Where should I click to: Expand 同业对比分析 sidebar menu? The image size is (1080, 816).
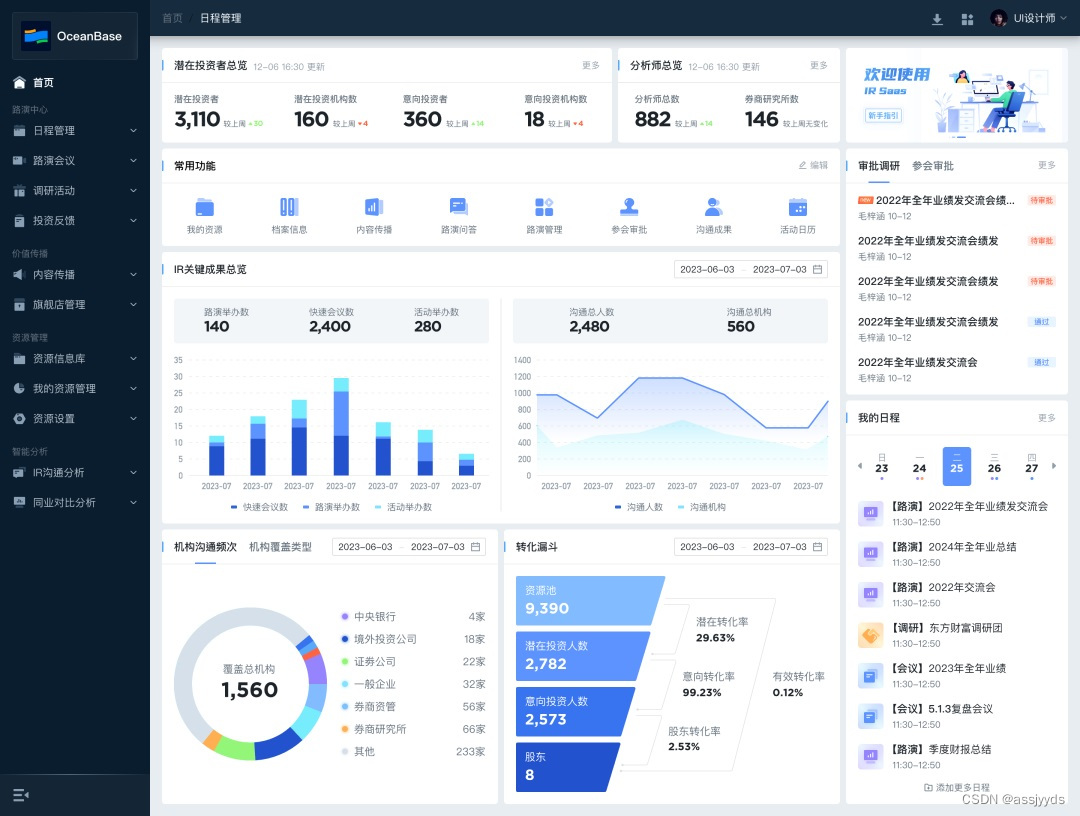[134, 503]
